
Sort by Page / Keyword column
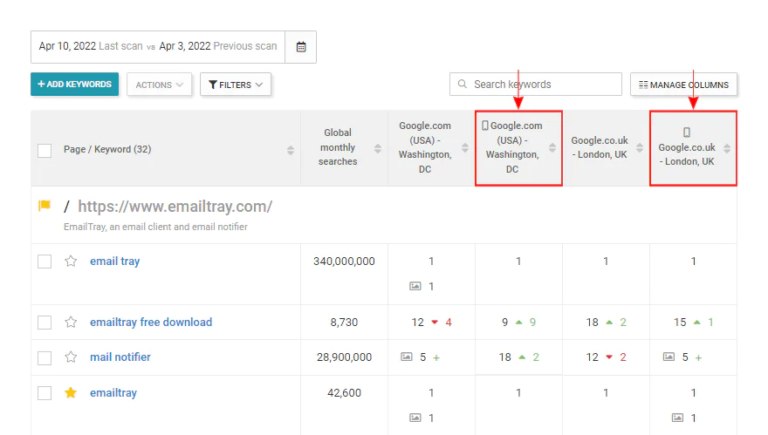290,150
